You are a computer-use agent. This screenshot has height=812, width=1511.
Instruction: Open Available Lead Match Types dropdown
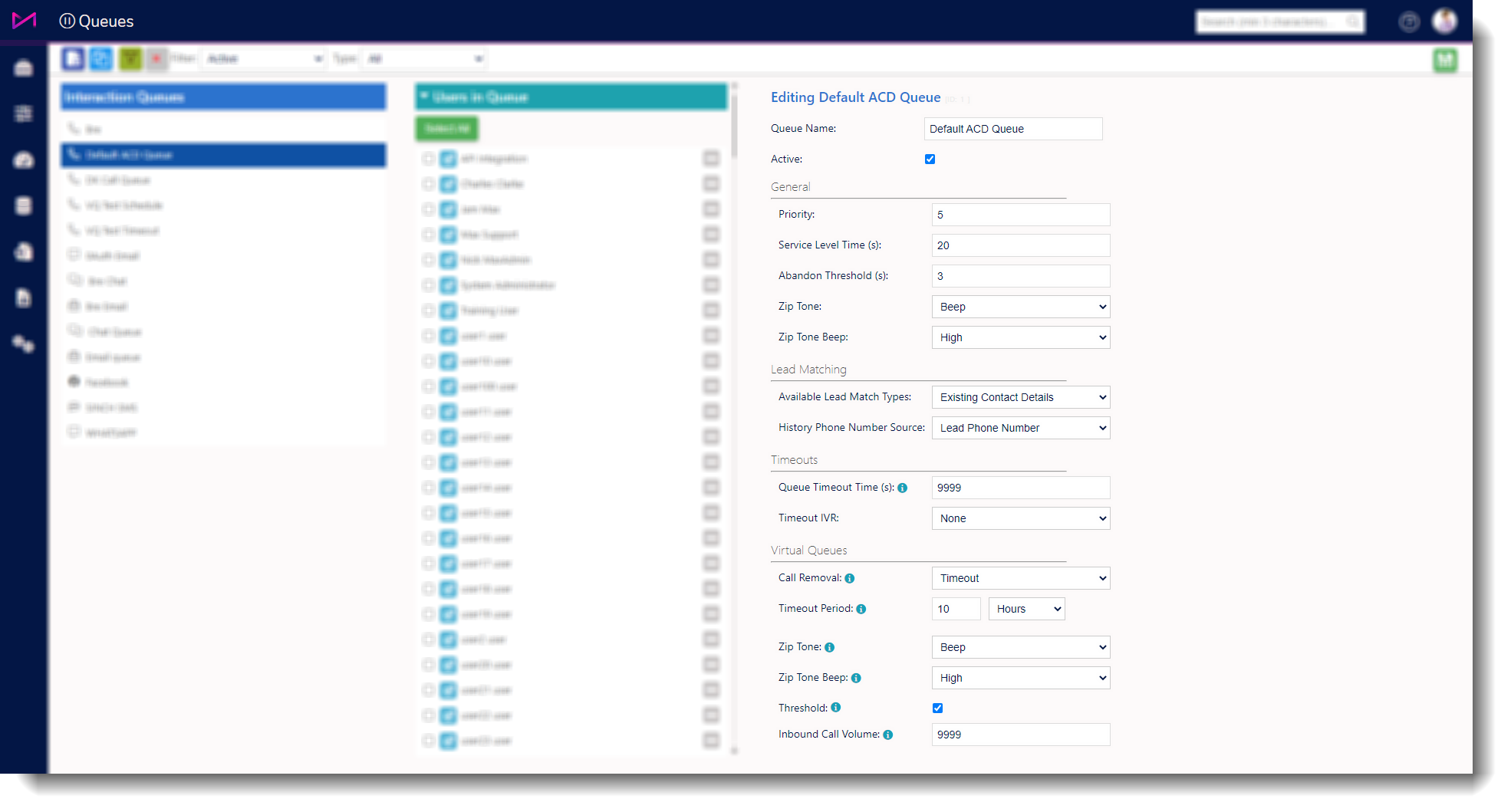point(1021,397)
